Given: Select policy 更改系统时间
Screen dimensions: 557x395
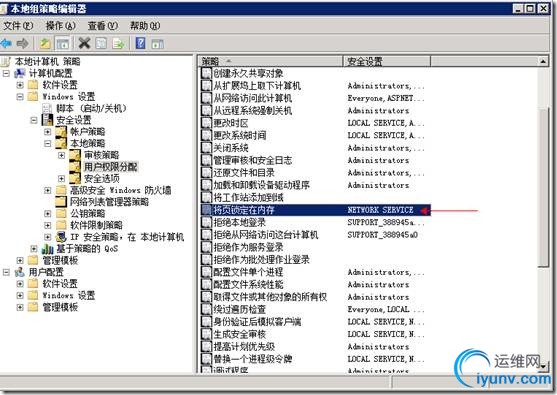Looking at the screenshot, I should click(x=239, y=135).
